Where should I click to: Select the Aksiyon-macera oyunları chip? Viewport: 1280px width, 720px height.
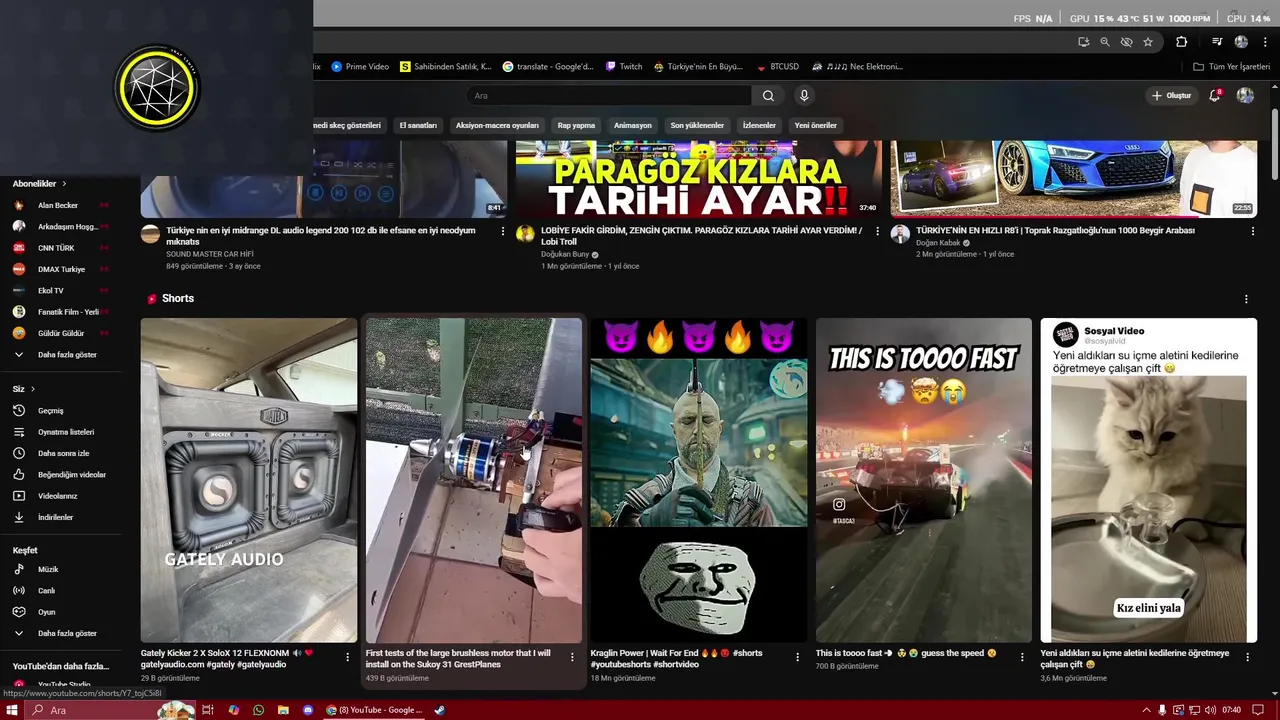click(497, 126)
